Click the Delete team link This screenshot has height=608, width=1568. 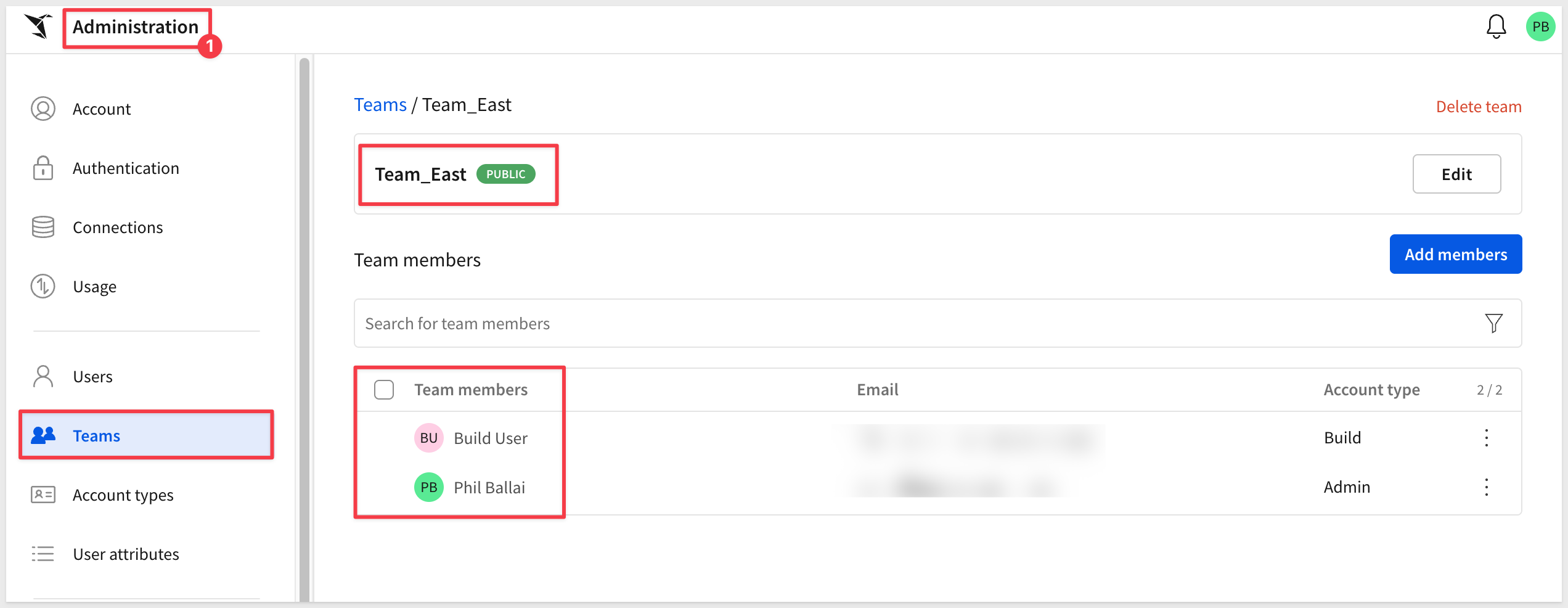tap(1479, 107)
